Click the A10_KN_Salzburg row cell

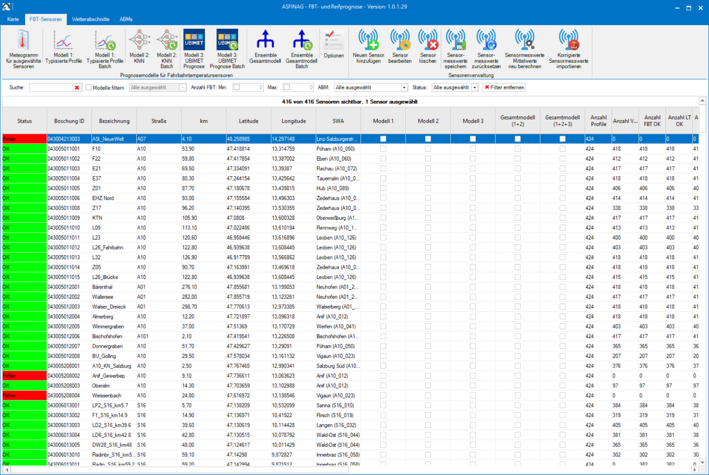tap(114, 366)
